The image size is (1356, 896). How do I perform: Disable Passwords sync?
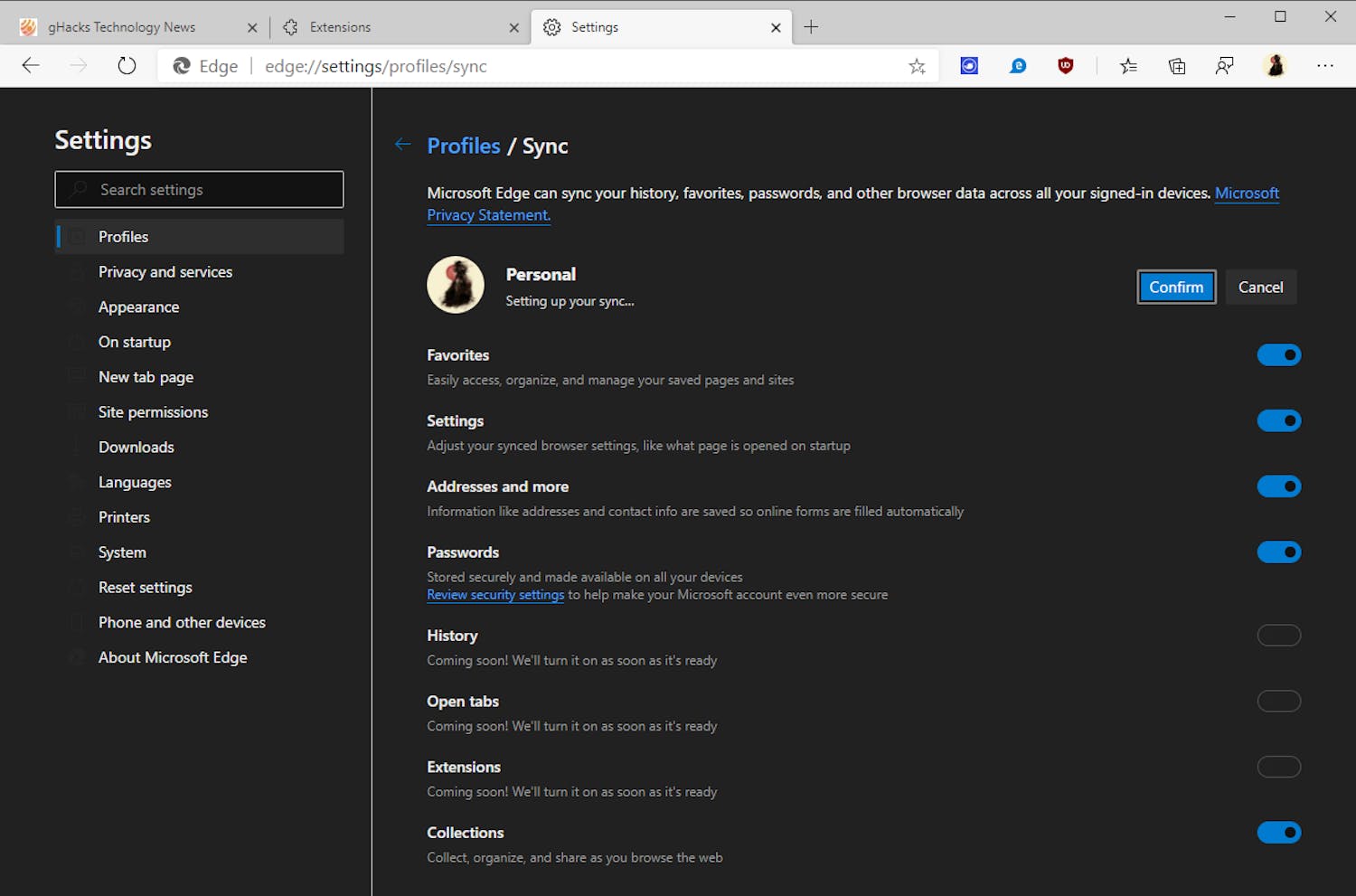1278,552
